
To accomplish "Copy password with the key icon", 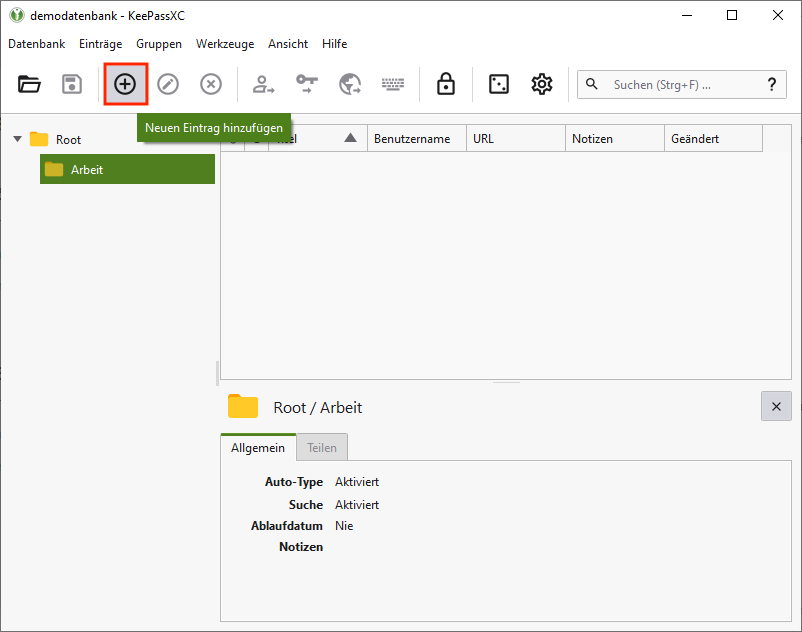I will pyautogui.click(x=306, y=85).
